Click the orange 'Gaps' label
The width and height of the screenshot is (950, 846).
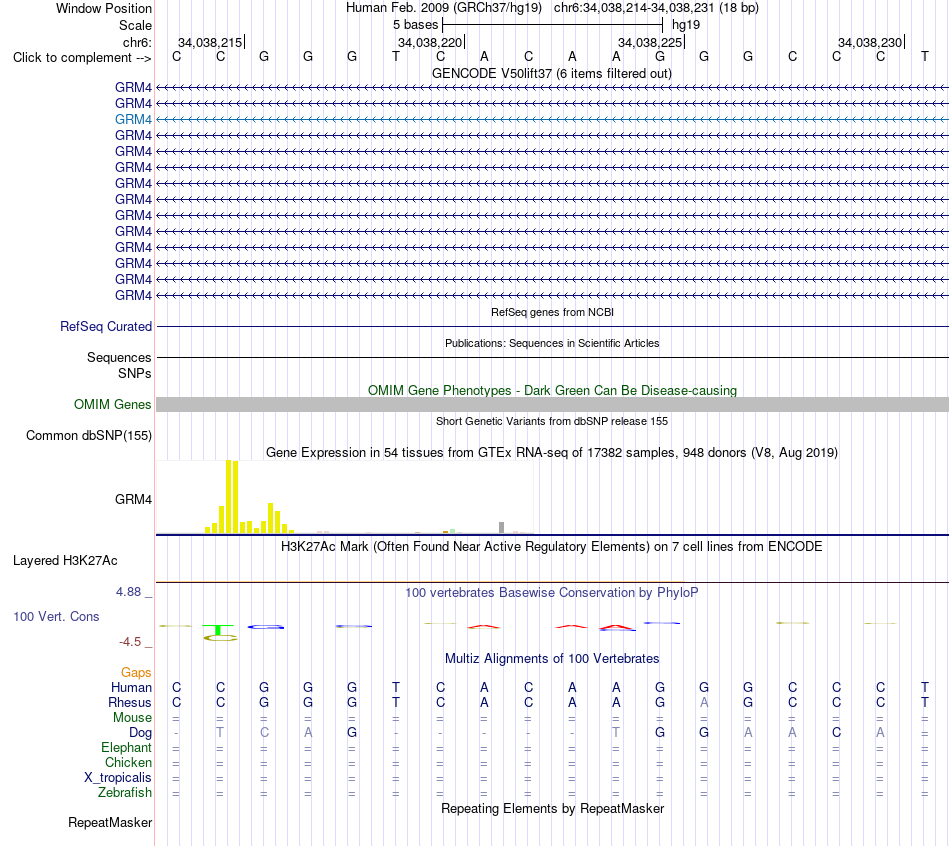click(136, 672)
